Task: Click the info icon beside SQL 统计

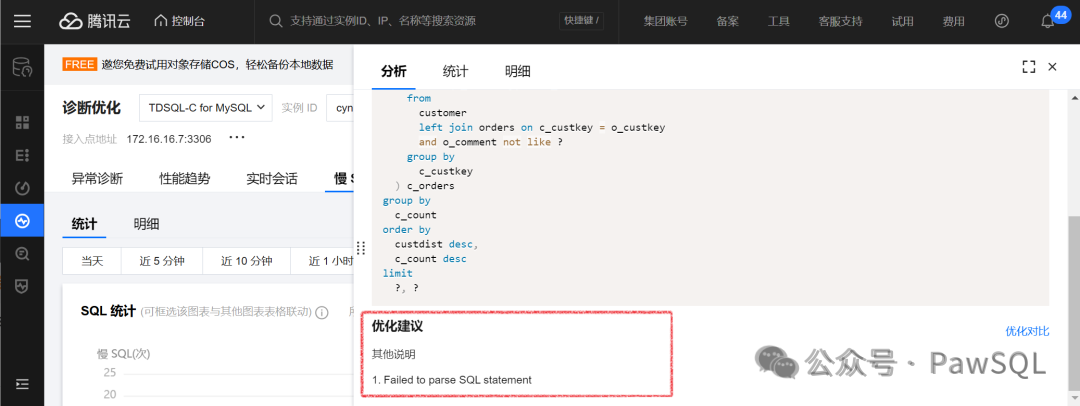Action: (x=322, y=312)
